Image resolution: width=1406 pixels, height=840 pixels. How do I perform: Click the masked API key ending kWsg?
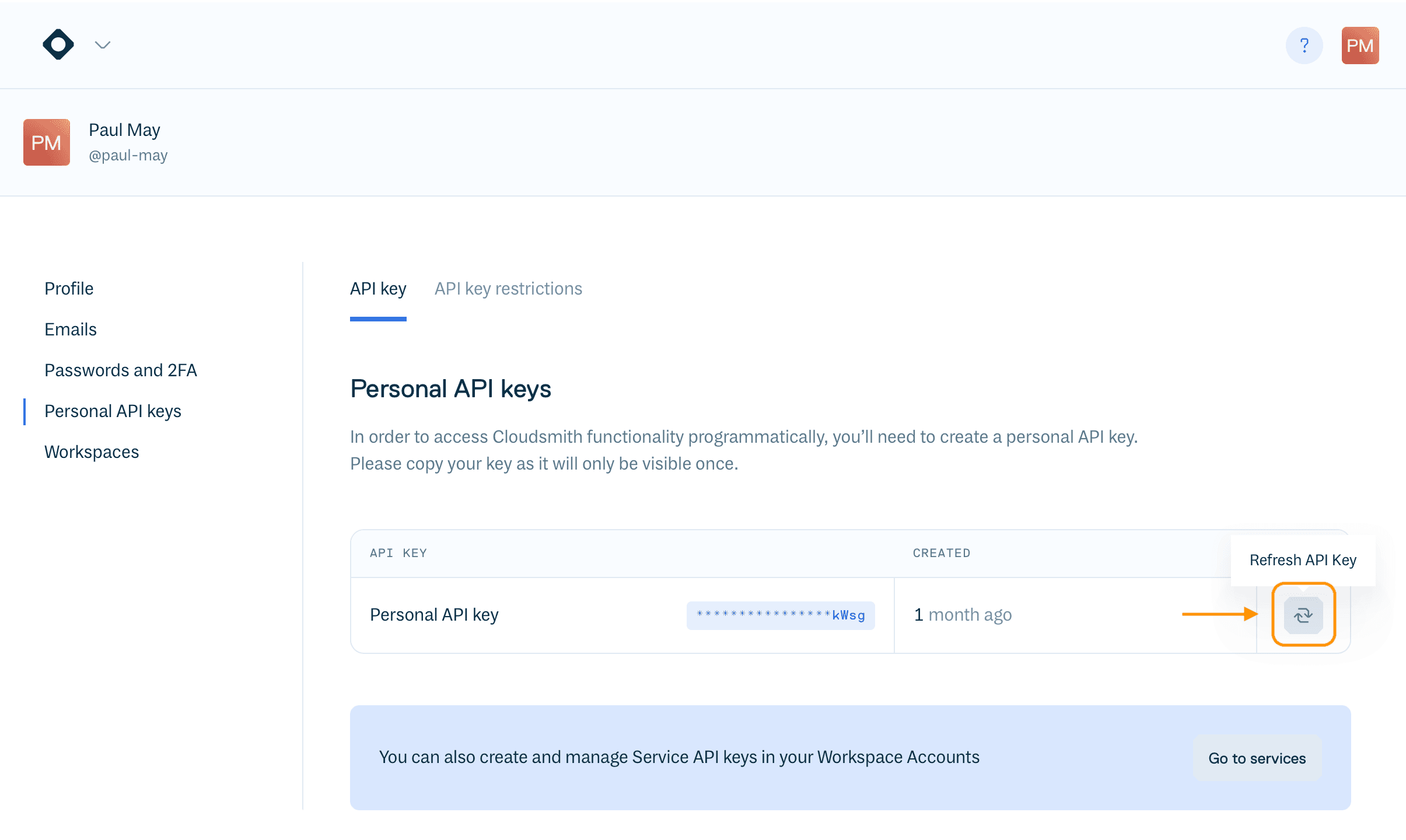pyautogui.click(x=780, y=615)
